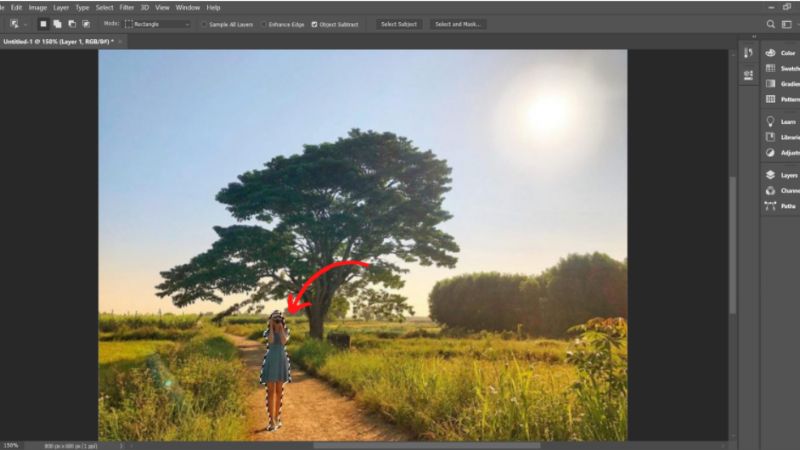The image size is (800, 450).
Task: Open the Libraries panel
Action: tap(782, 137)
